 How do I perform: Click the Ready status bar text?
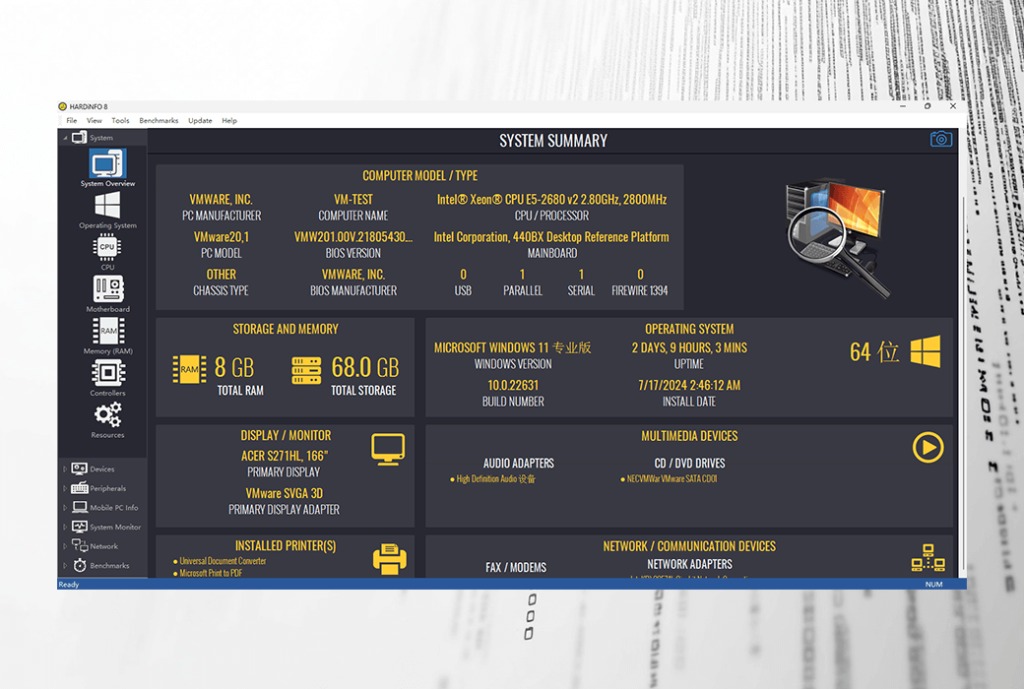pos(69,585)
